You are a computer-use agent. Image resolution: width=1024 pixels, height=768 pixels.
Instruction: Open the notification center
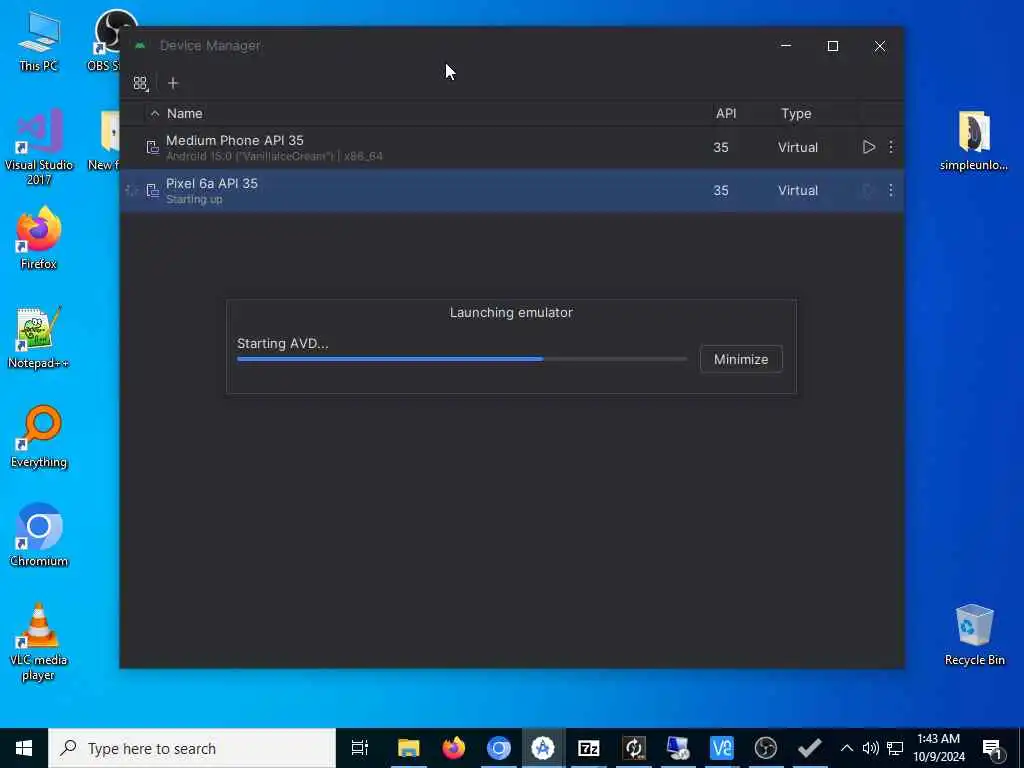[x=993, y=748]
